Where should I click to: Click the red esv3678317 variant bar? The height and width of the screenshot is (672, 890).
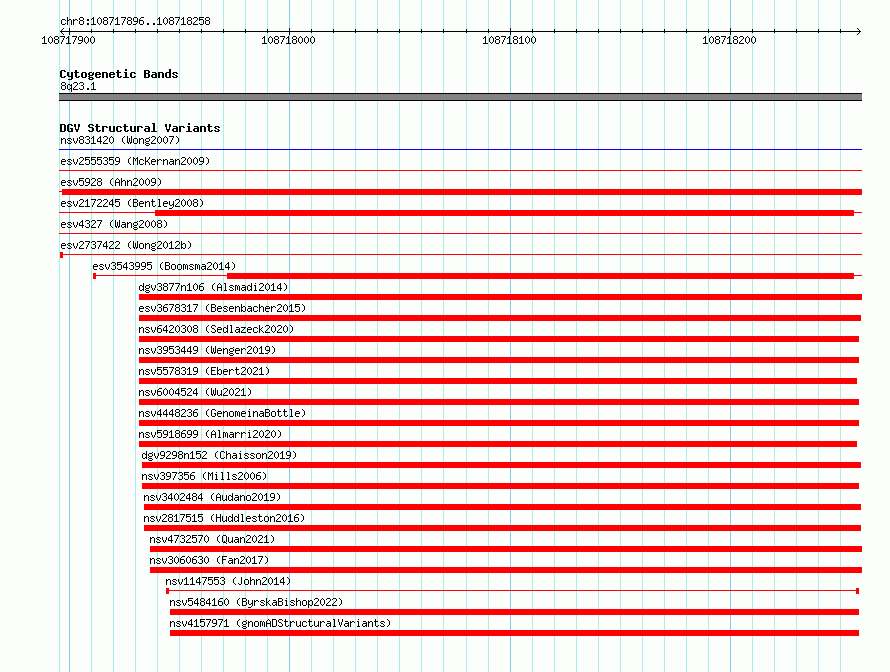point(499,318)
